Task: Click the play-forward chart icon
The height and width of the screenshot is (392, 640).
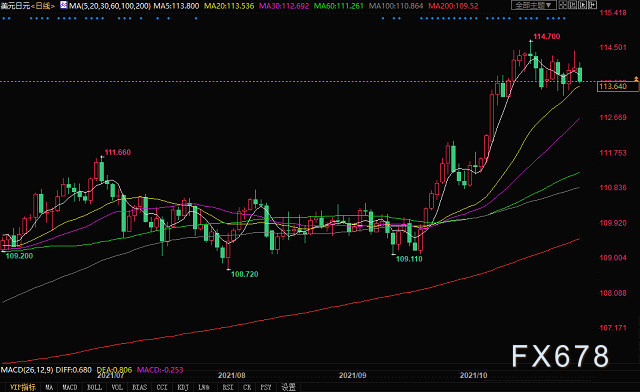Action: [582, 5]
